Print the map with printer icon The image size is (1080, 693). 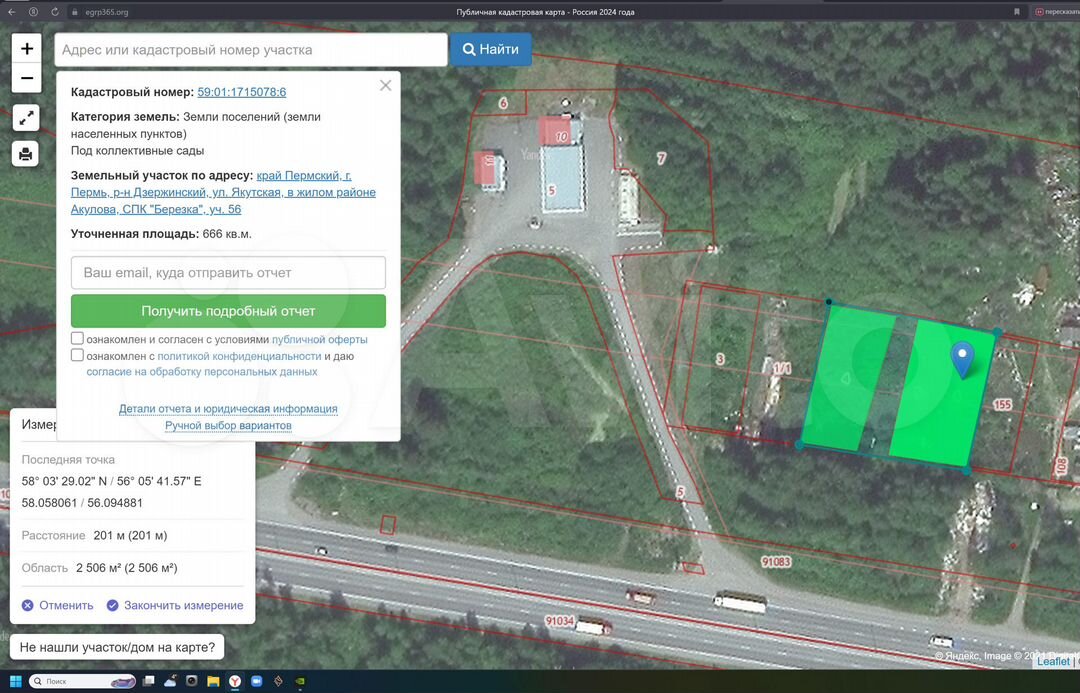(26, 154)
